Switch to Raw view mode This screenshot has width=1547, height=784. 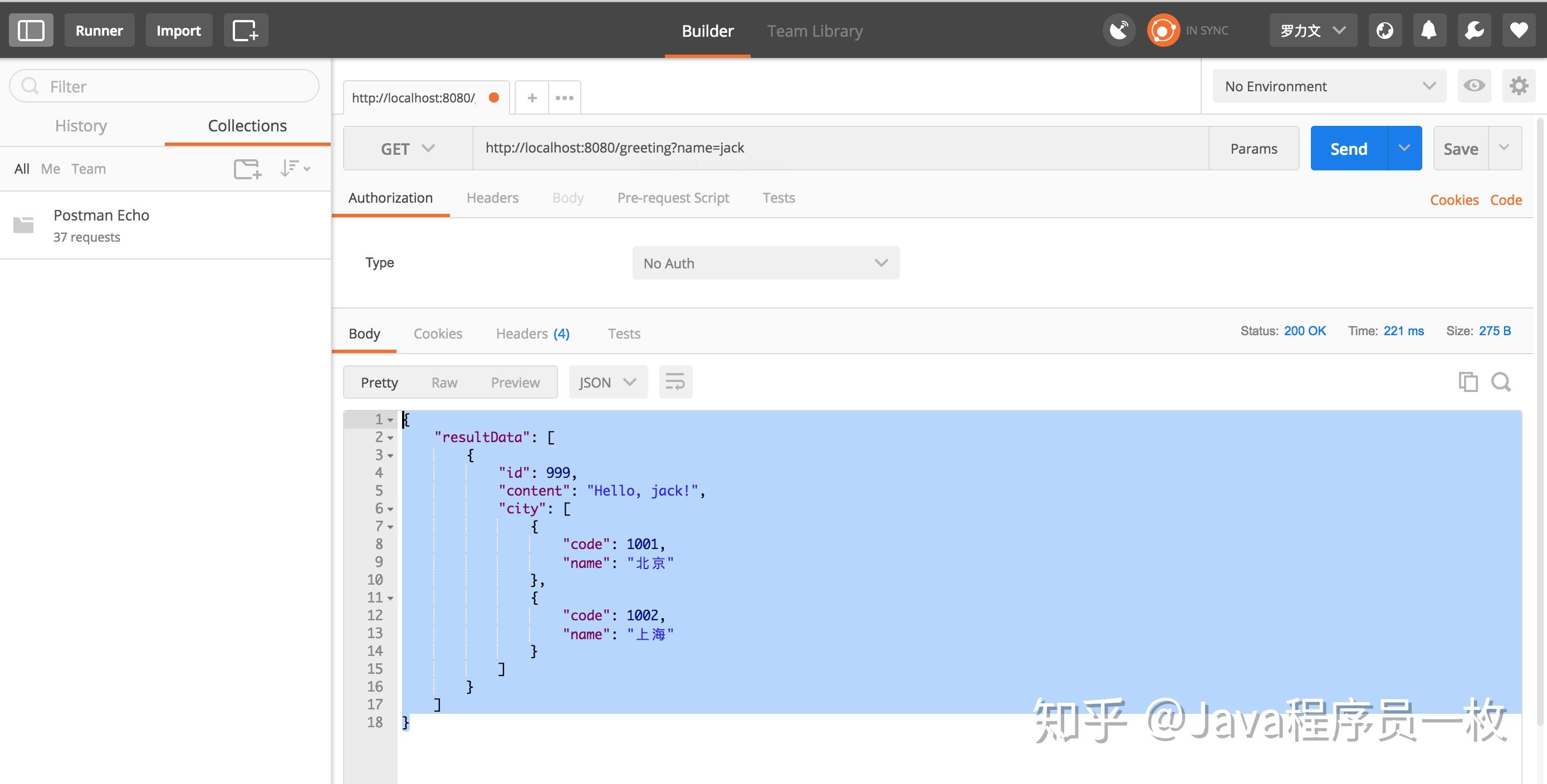click(444, 383)
